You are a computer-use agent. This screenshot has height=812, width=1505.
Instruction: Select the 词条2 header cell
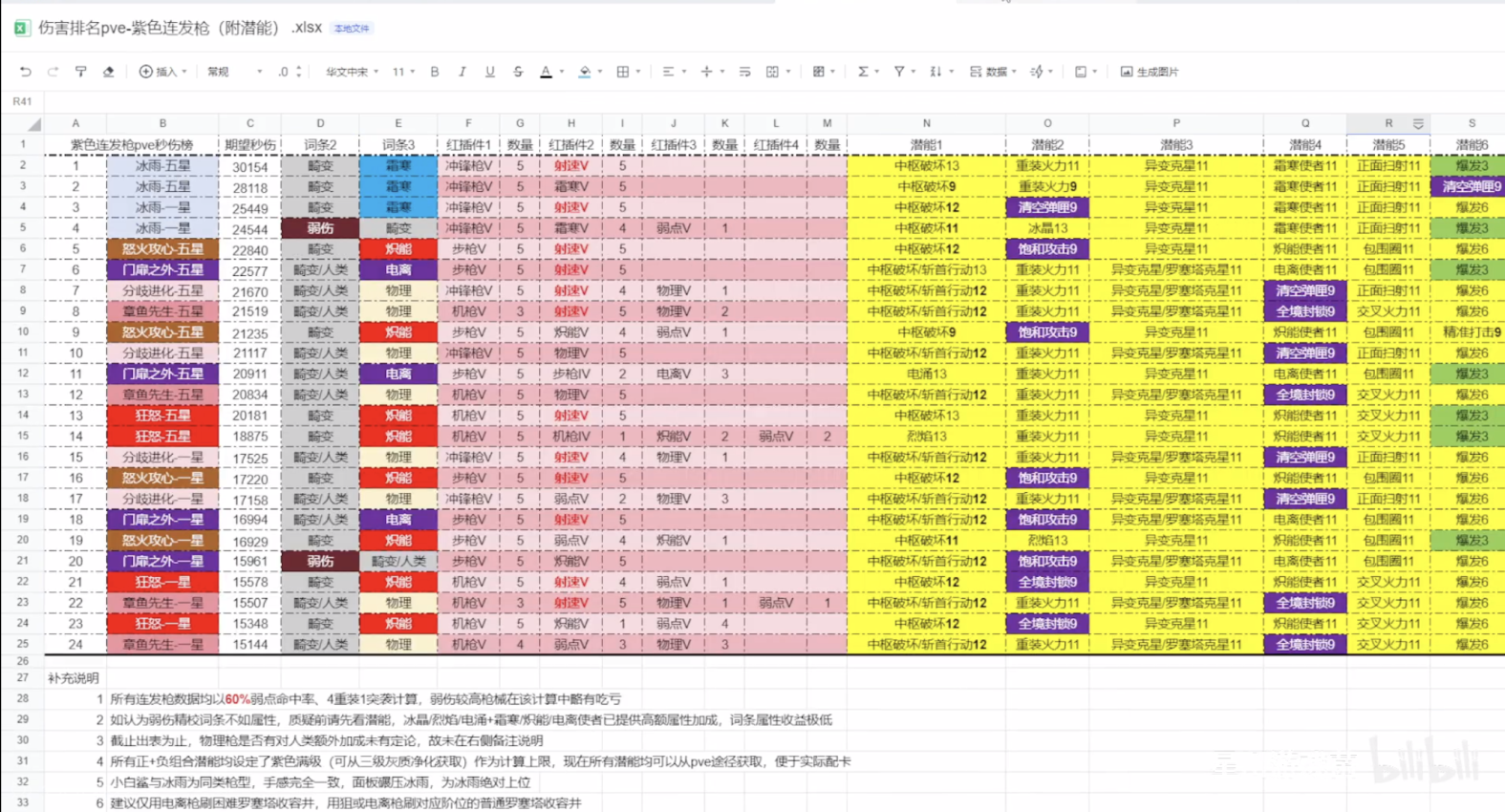coord(320,145)
